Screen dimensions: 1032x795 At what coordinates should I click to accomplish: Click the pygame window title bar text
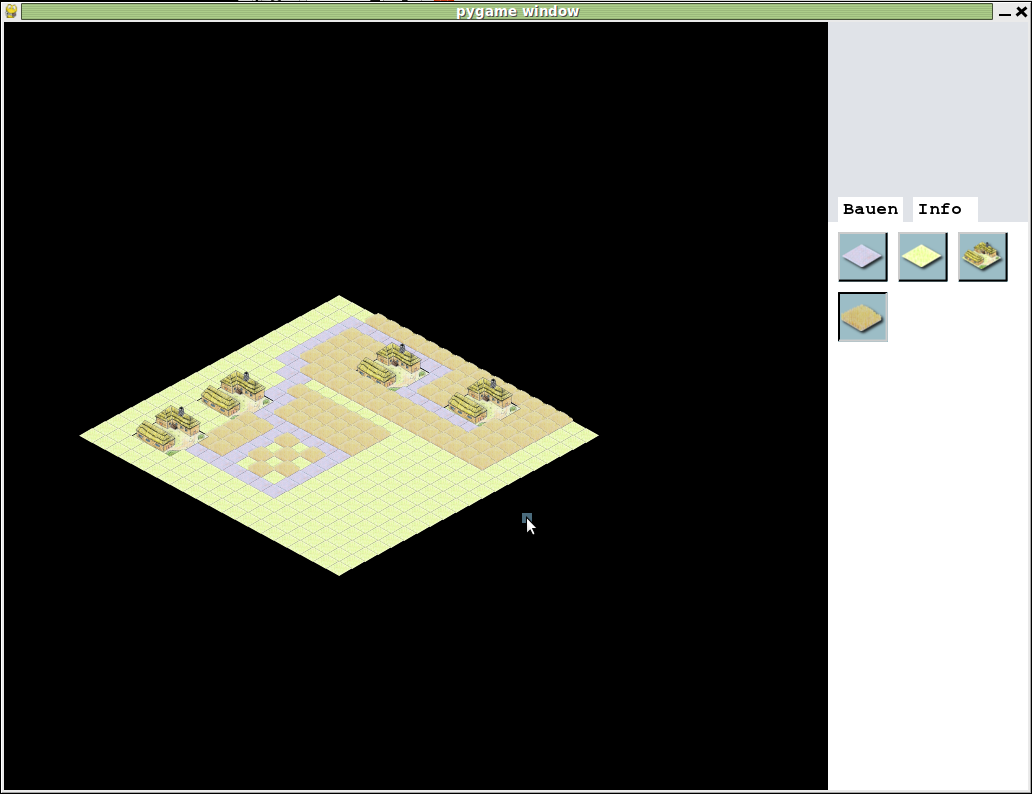click(x=516, y=11)
